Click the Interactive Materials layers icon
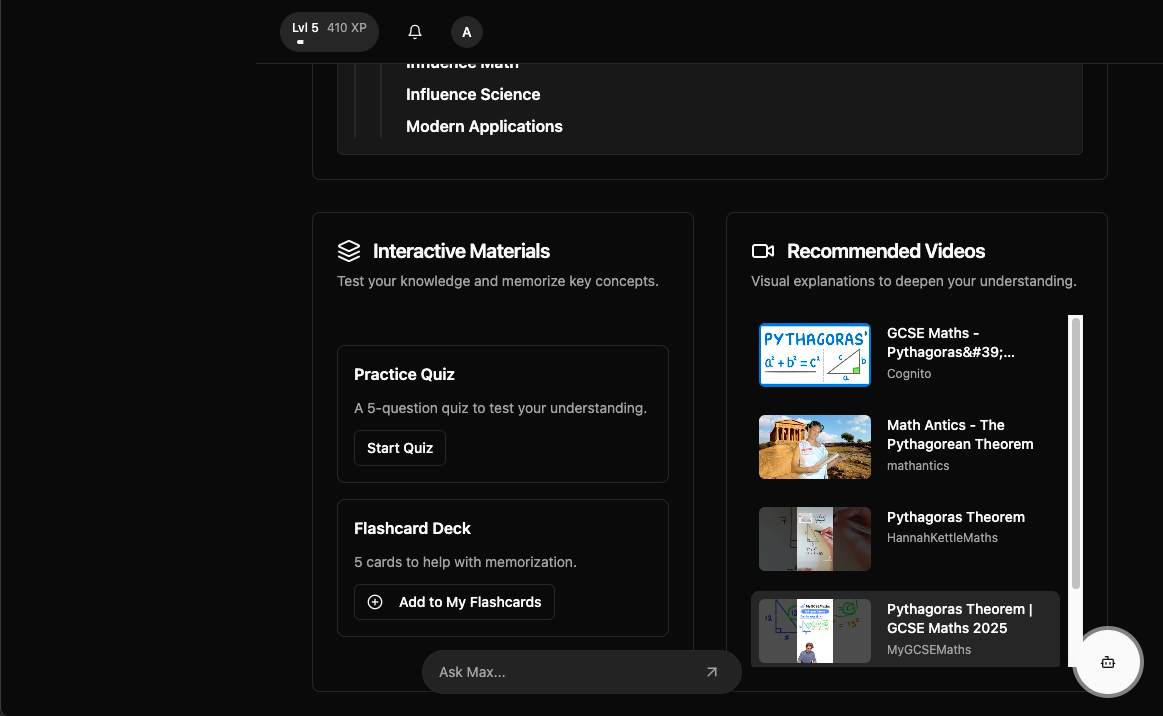 point(349,251)
